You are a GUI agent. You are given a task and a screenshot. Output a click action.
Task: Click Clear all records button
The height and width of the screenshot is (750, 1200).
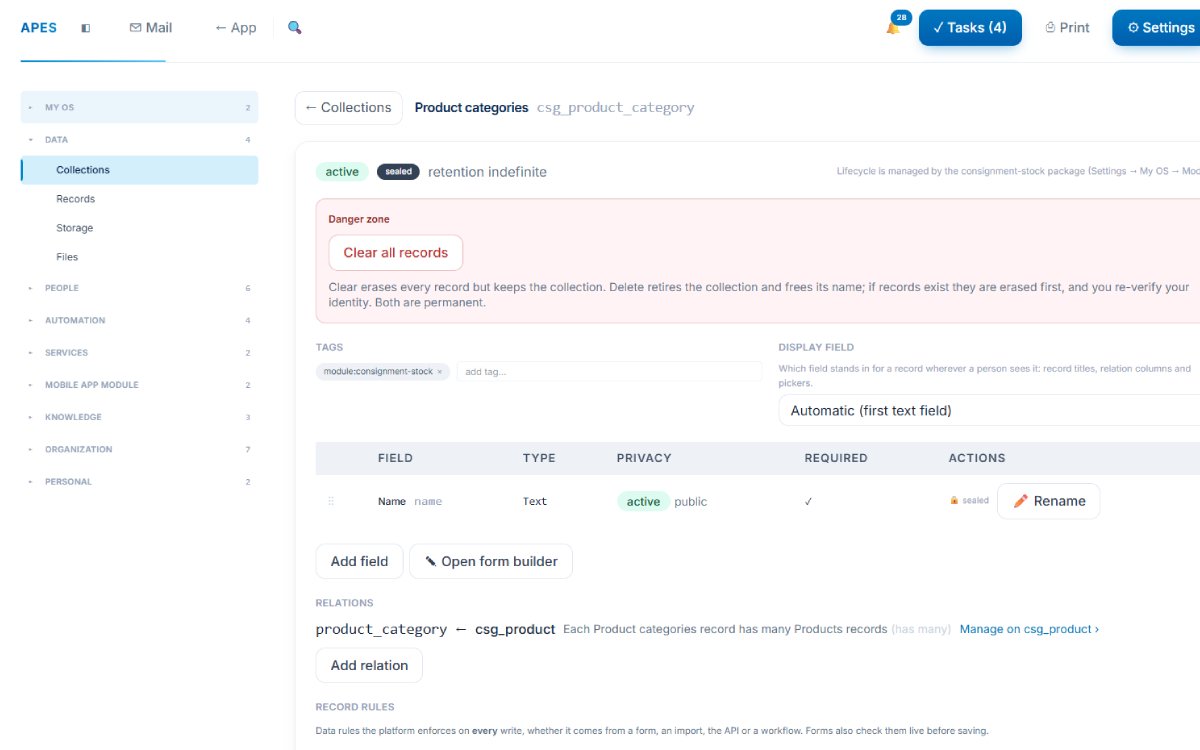(x=396, y=253)
